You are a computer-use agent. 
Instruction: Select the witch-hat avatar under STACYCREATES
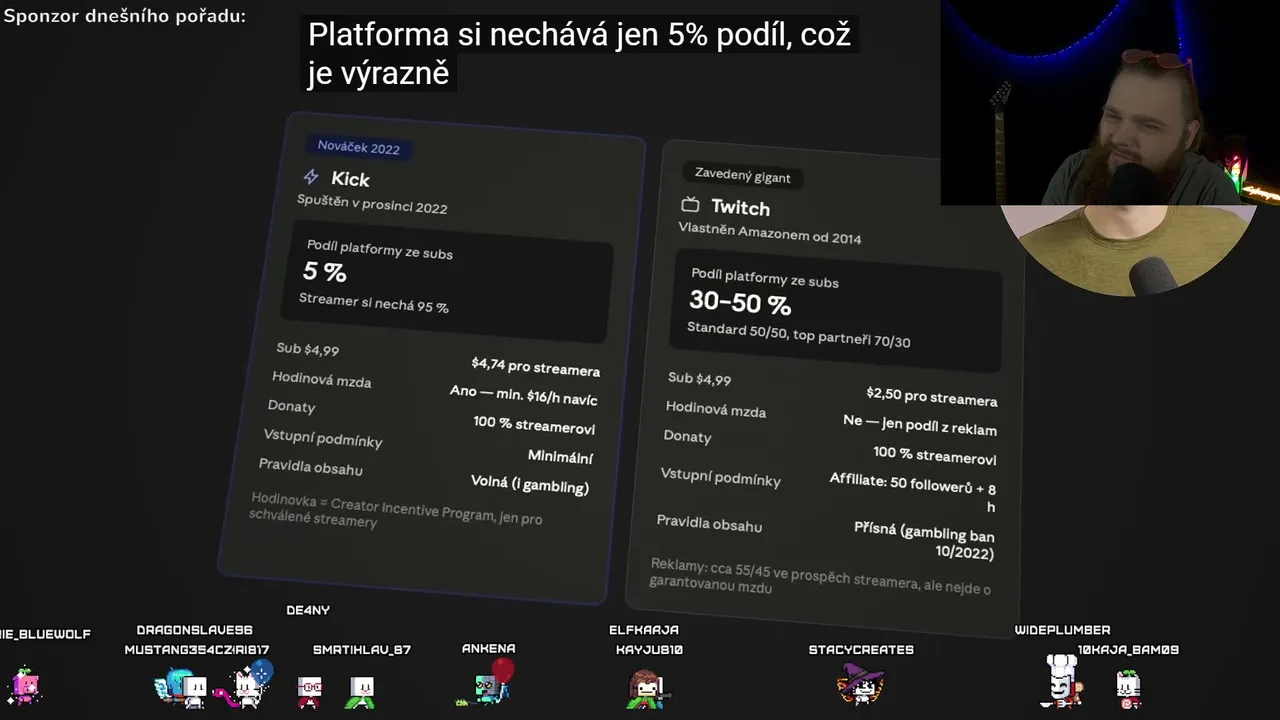[860, 685]
